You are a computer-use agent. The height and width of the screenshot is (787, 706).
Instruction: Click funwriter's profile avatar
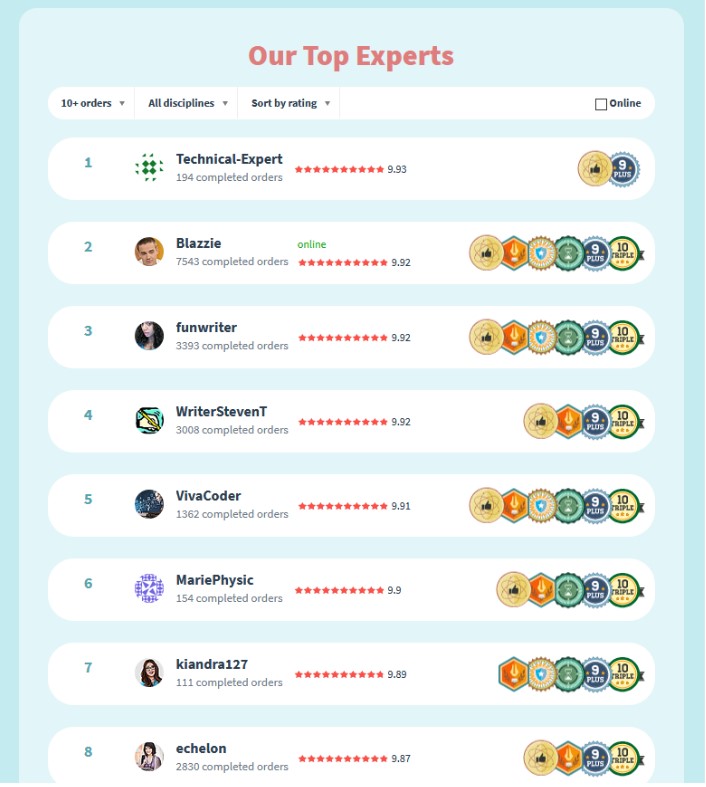(150, 336)
